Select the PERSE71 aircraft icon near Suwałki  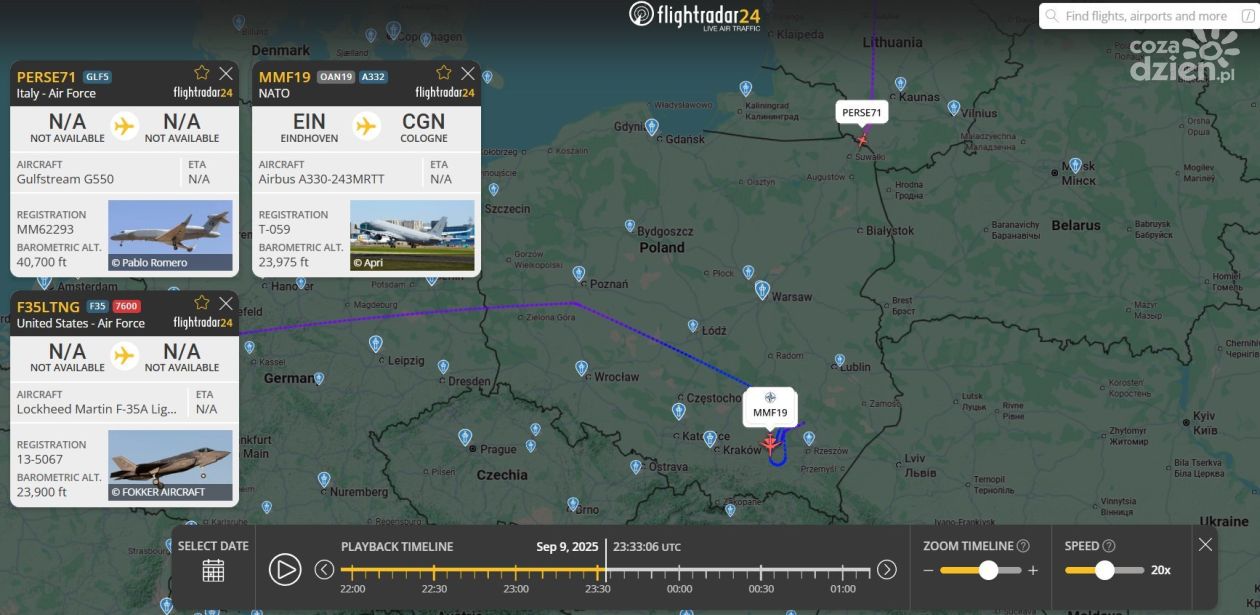[862, 140]
